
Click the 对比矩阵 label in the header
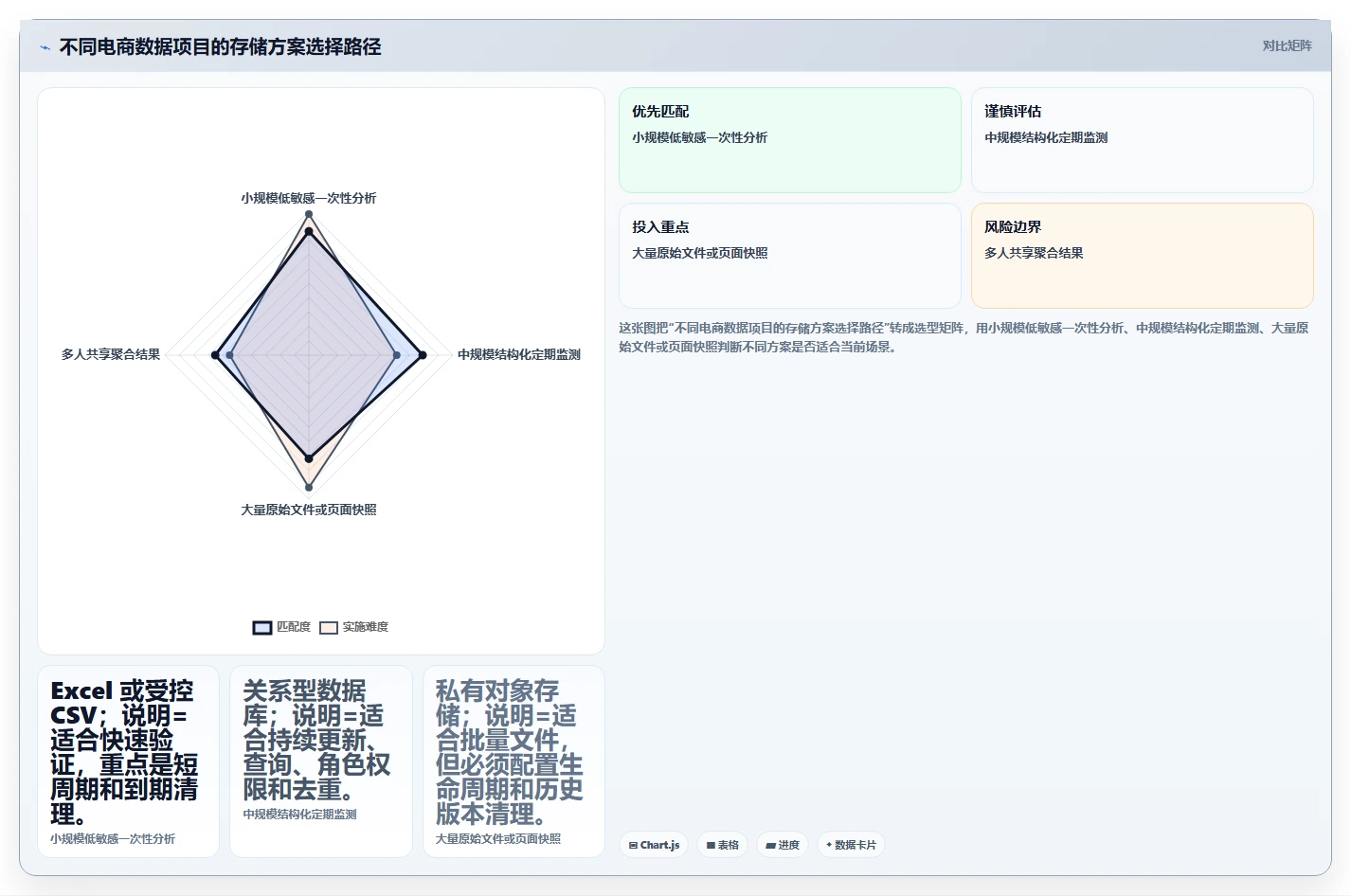point(1287,45)
